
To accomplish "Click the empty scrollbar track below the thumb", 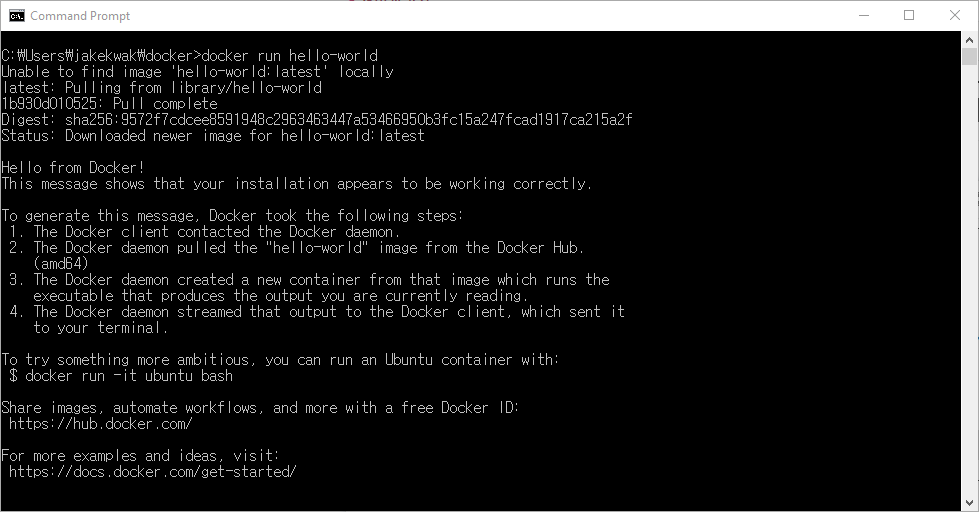I will 969,300.
